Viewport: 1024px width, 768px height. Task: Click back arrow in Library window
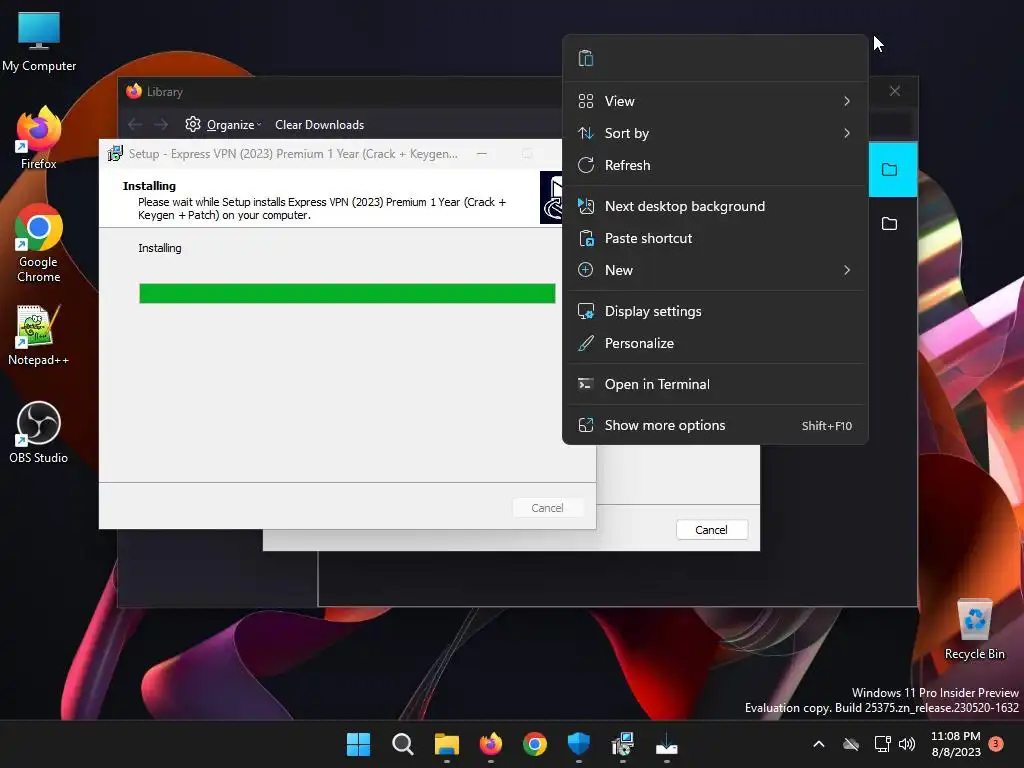pos(135,124)
